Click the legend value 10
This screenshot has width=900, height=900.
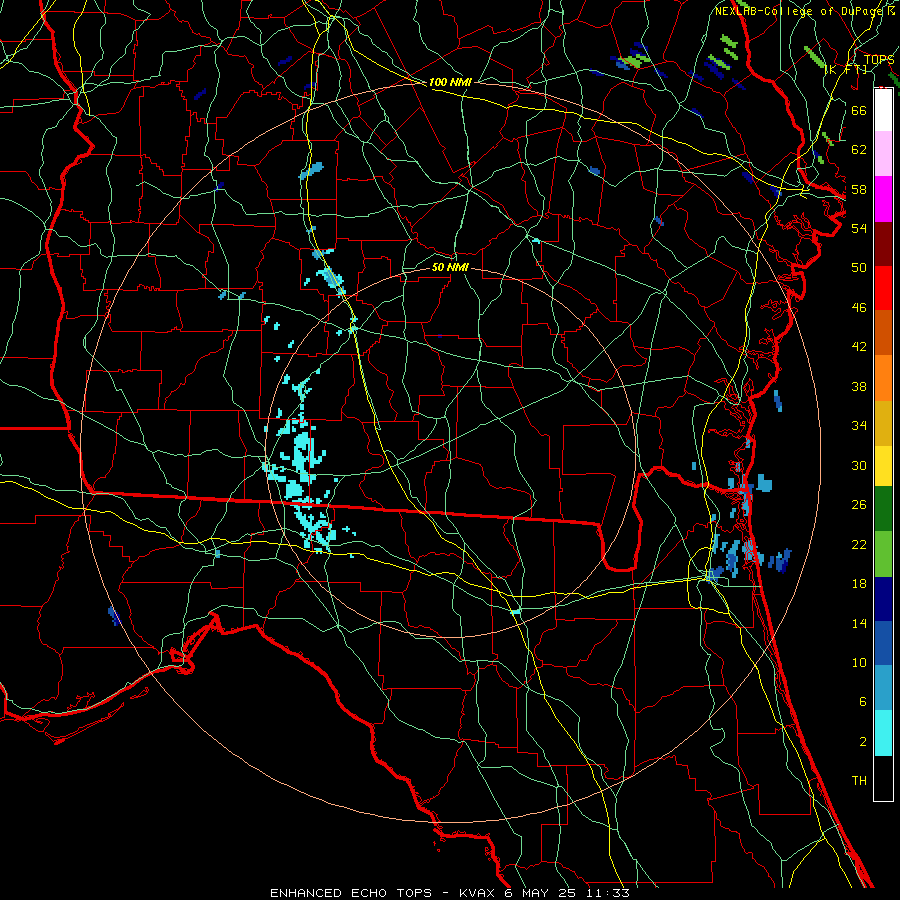coord(859,663)
